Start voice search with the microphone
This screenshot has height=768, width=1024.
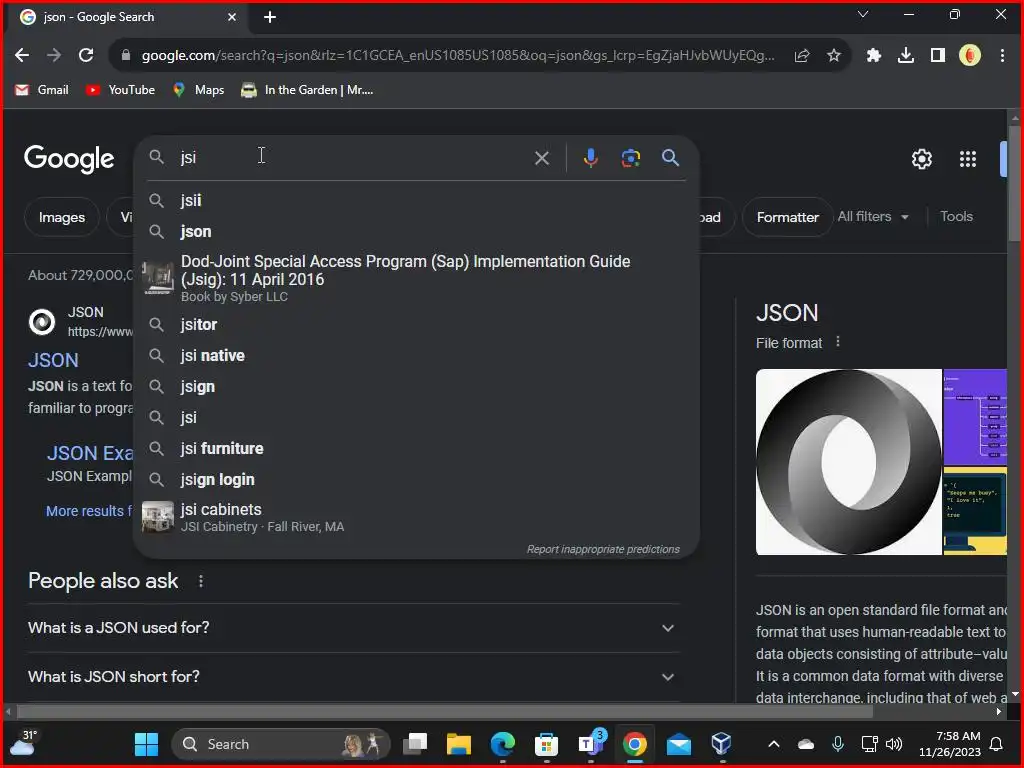coord(590,158)
